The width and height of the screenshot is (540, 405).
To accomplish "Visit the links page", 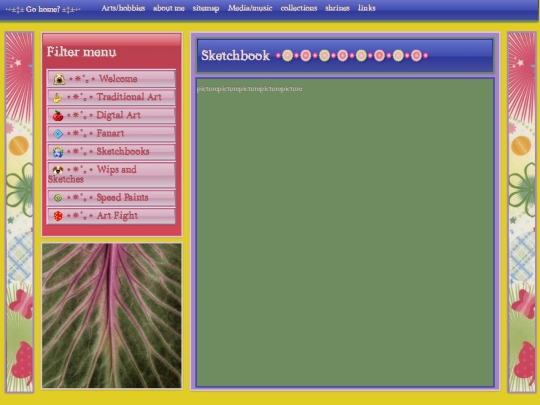I will [366, 8].
